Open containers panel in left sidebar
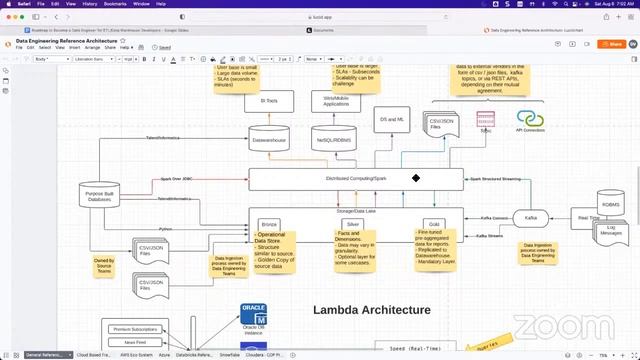 point(6,81)
